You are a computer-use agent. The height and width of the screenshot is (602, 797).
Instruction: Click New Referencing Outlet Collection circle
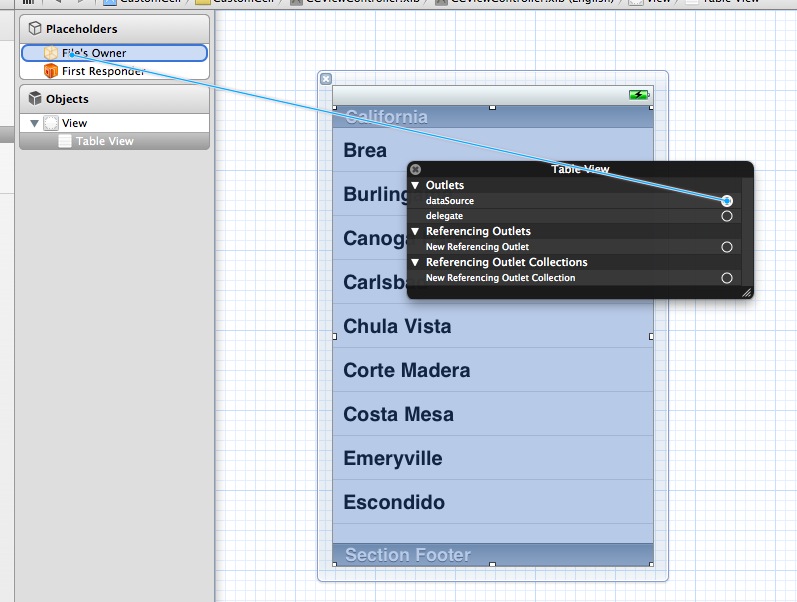click(x=727, y=278)
